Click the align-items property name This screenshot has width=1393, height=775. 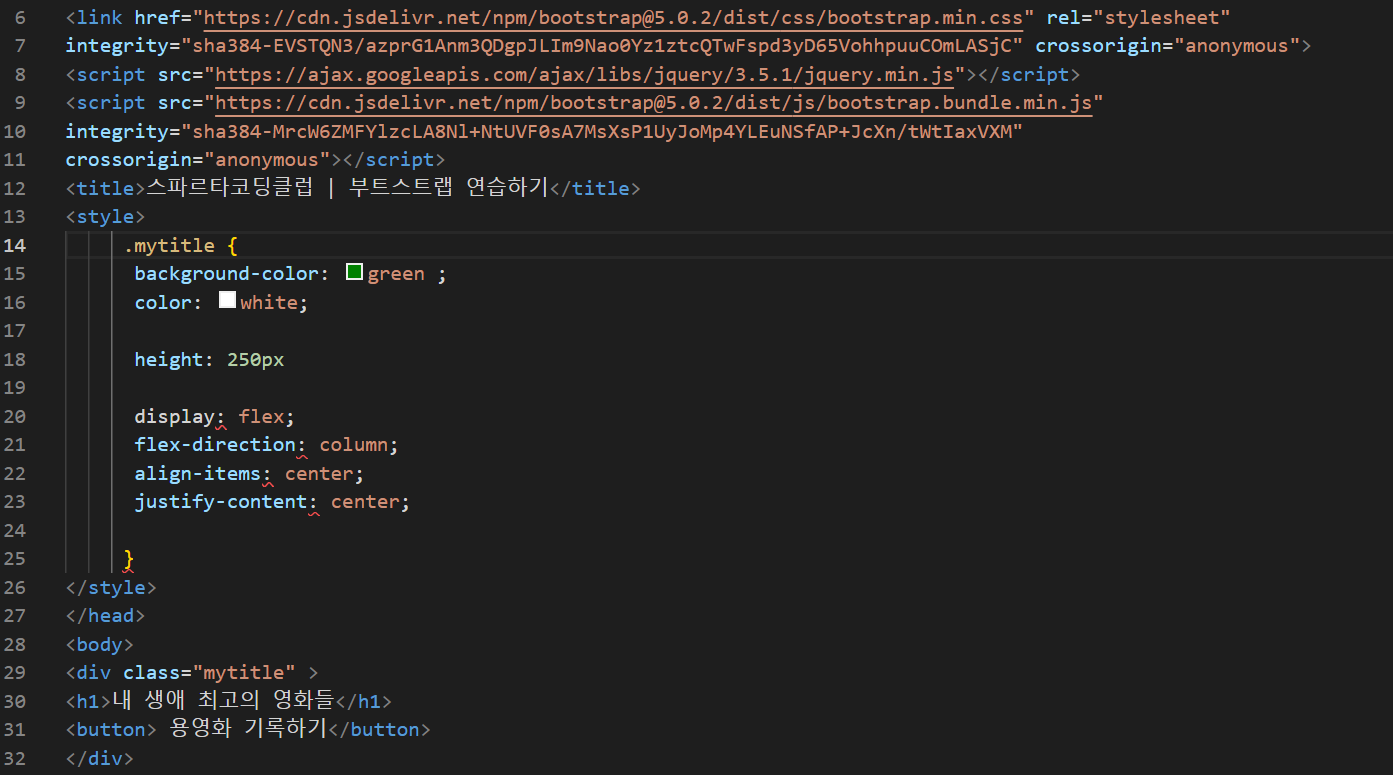[x=198, y=473]
